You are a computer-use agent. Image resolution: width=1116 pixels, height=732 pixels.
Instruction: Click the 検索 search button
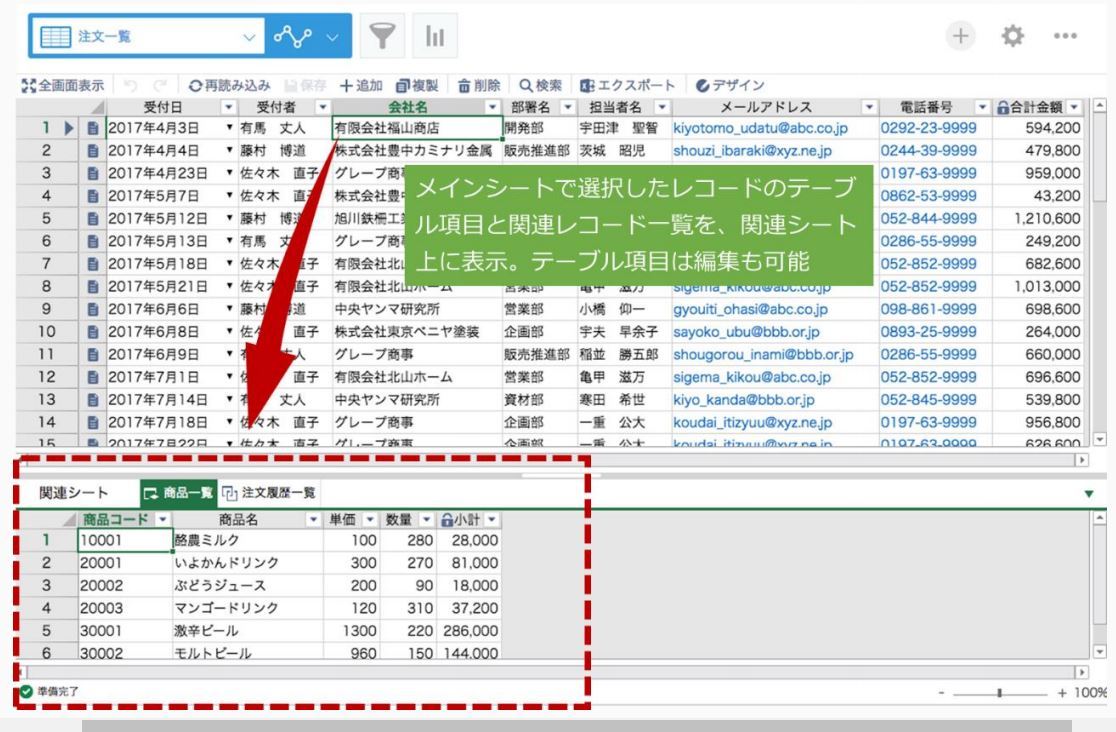[543, 87]
